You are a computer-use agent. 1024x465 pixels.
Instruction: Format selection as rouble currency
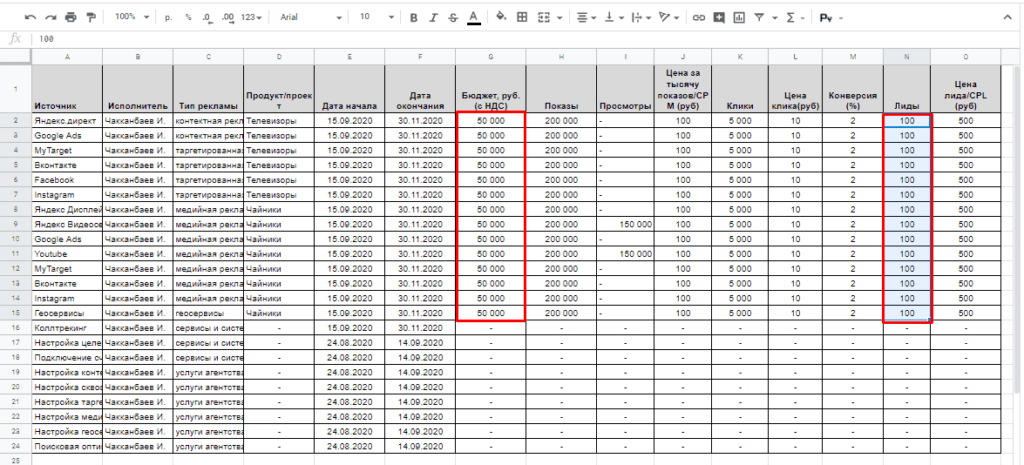(x=168, y=18)
